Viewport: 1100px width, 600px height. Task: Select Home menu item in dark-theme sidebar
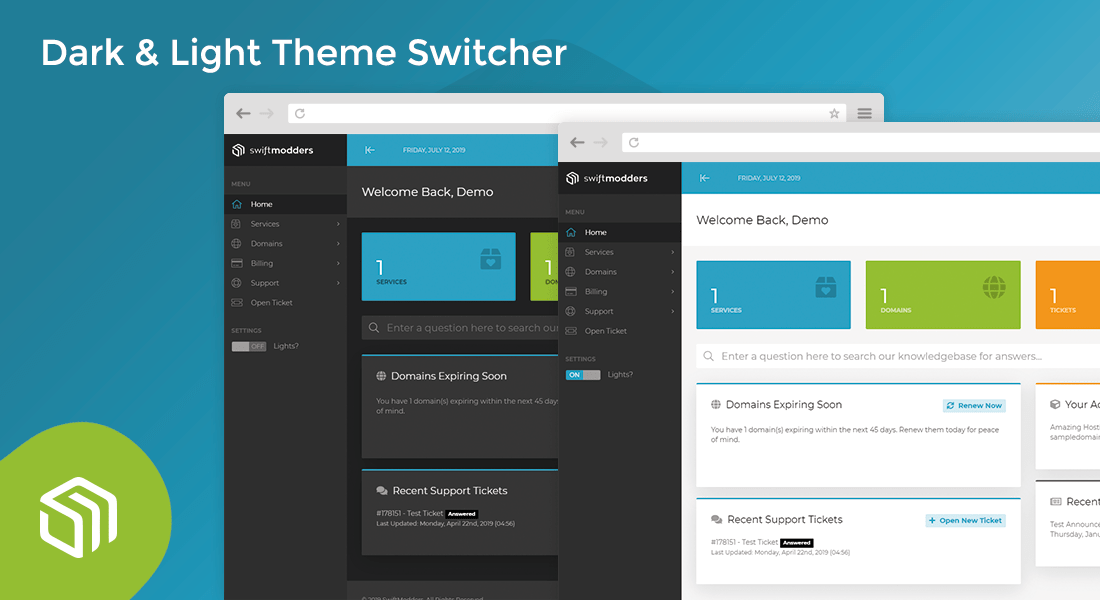286,204
